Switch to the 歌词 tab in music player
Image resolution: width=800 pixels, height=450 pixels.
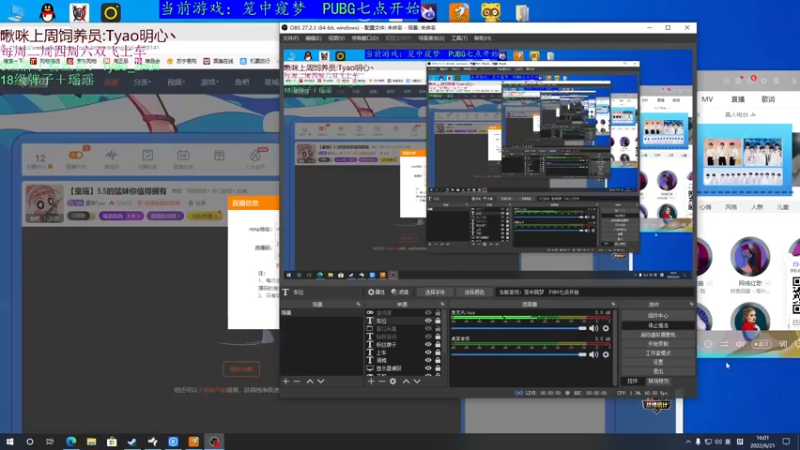click(x=768, y=99)
